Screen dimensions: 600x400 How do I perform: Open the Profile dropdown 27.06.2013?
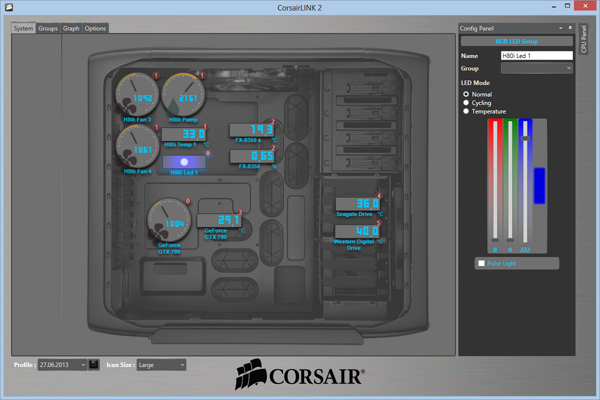click(62, 365)
